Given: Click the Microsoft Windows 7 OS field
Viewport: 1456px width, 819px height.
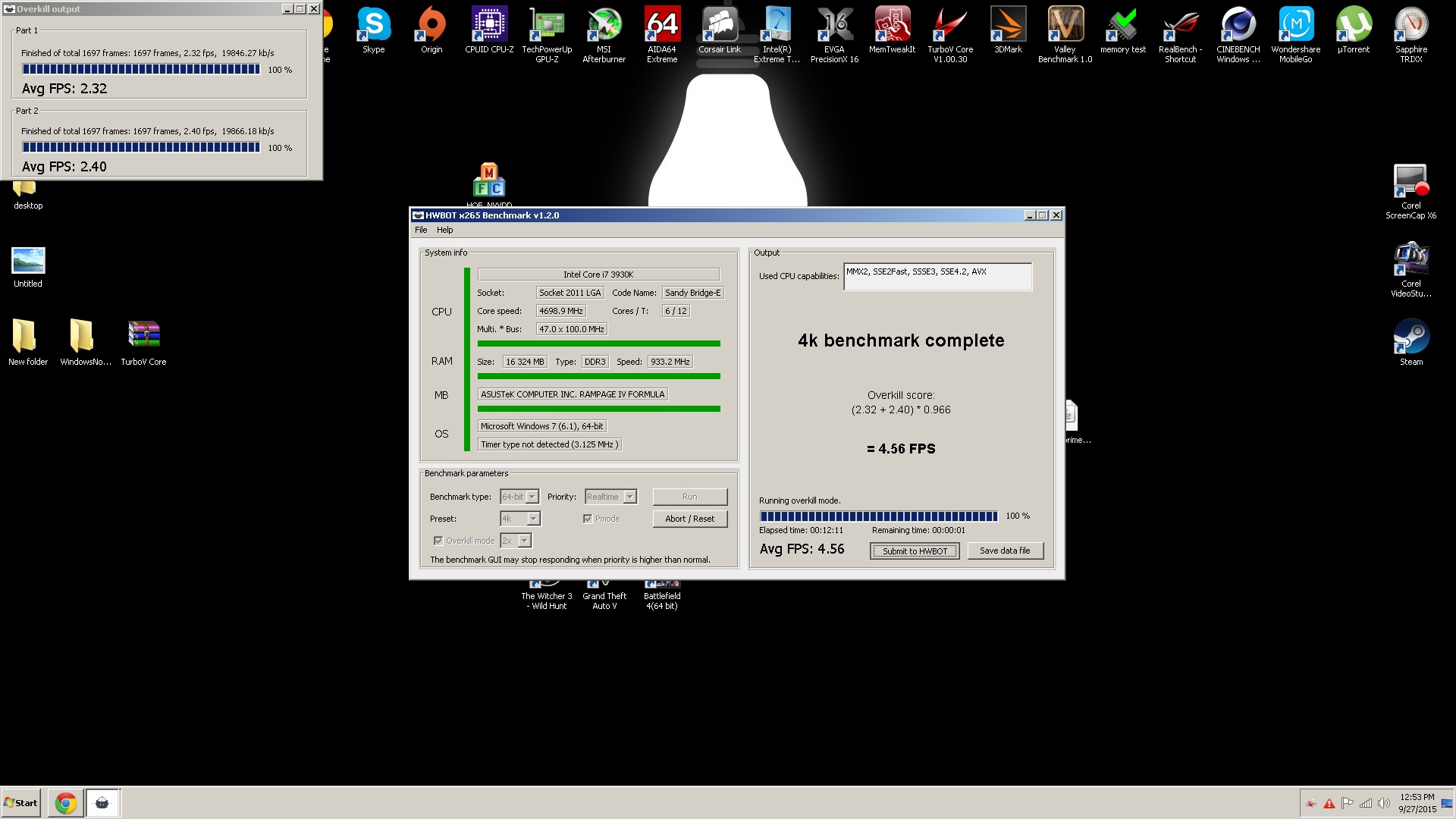Looking at the screenshot, I should [x=542, y=426].
